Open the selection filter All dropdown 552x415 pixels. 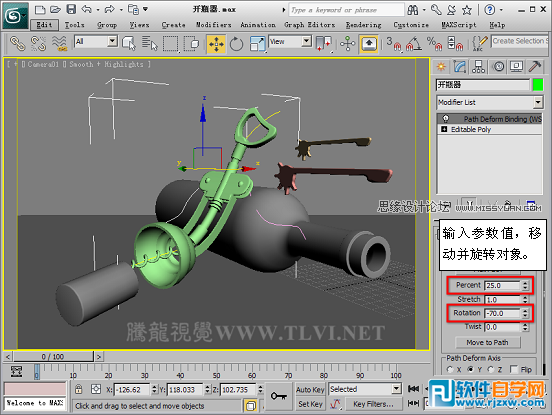[112, 41]
